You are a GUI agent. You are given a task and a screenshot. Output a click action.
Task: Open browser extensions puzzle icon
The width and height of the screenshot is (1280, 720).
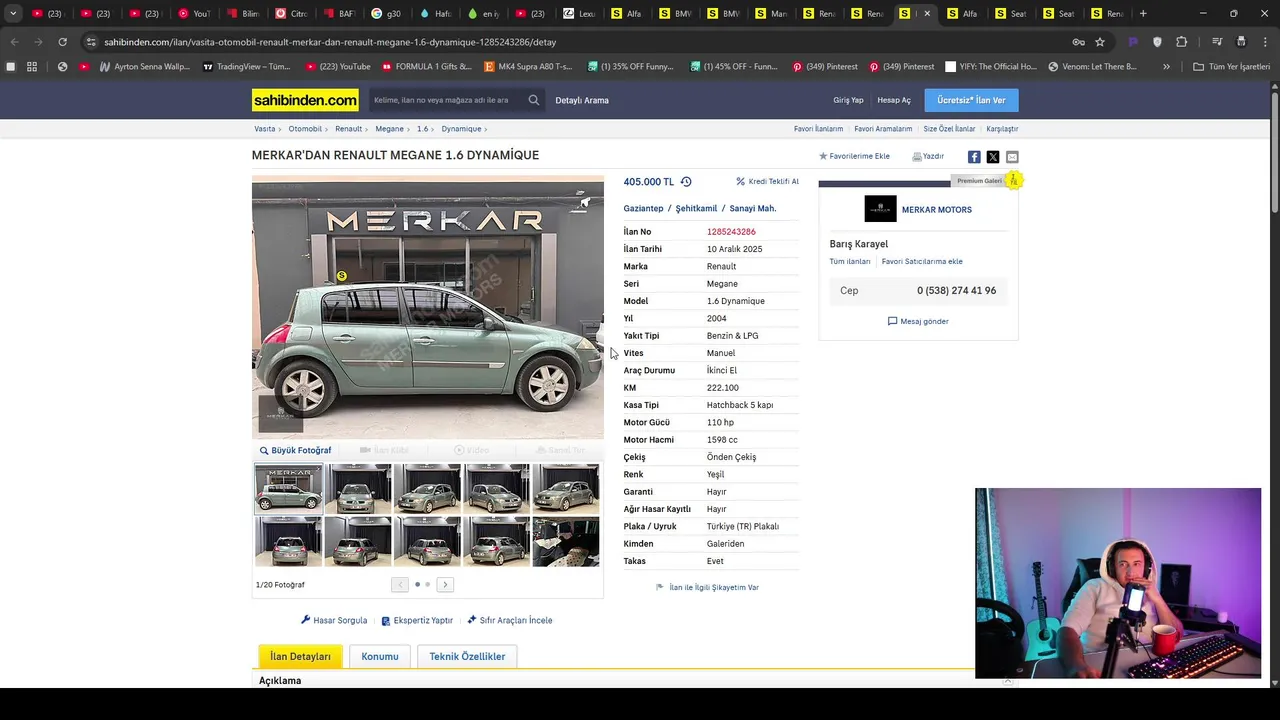(x=1182, y=42)
